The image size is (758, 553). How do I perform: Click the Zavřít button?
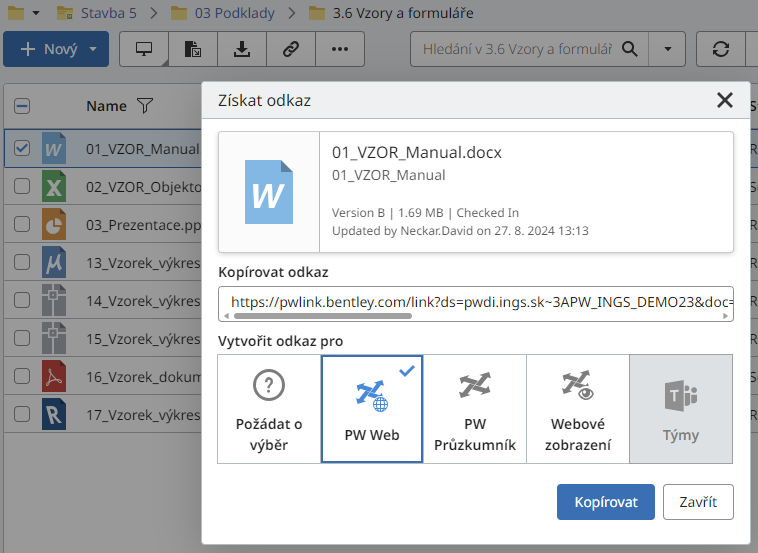(698, 502)
